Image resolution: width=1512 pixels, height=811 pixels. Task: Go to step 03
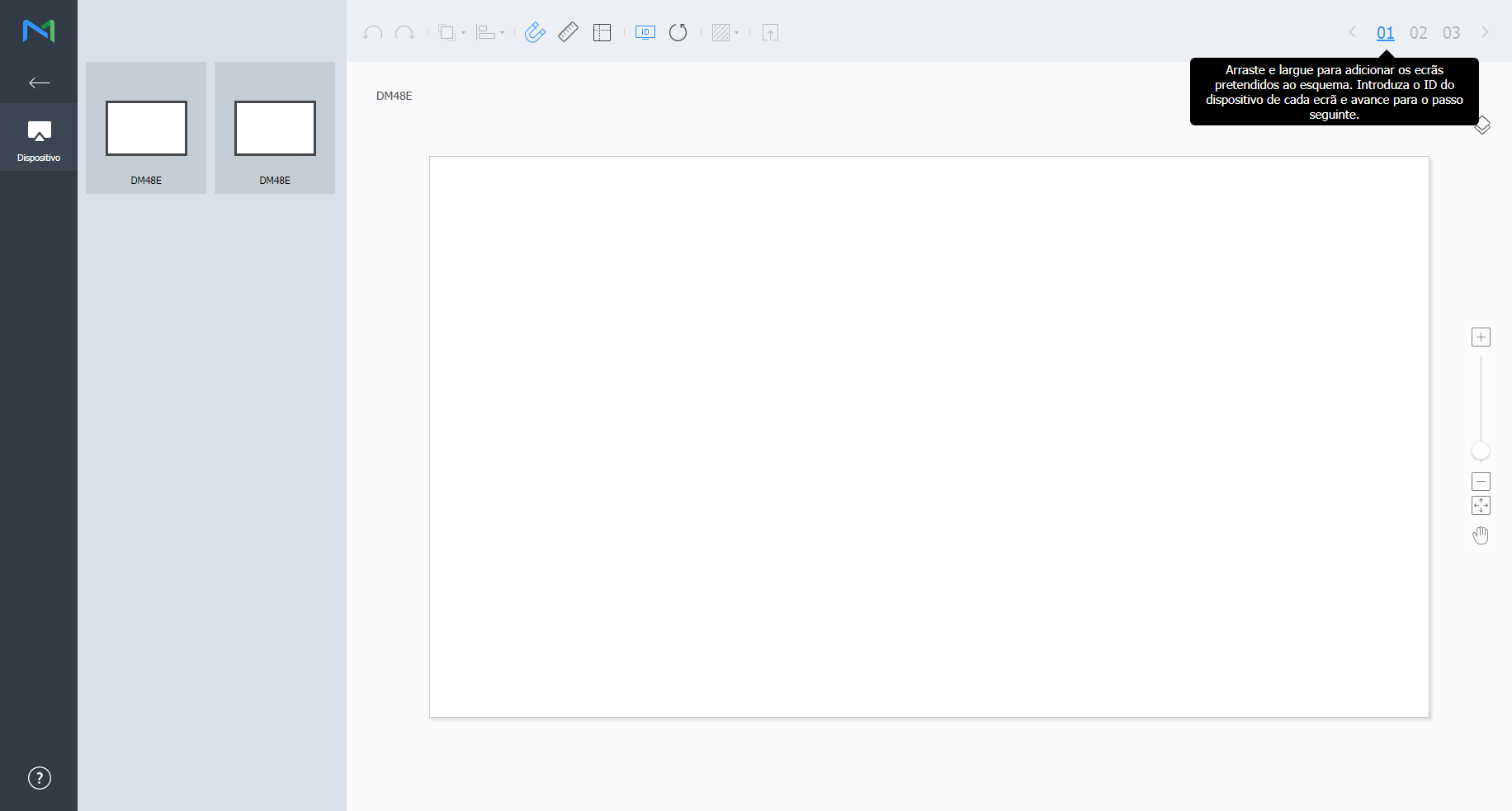[1451, 33]
